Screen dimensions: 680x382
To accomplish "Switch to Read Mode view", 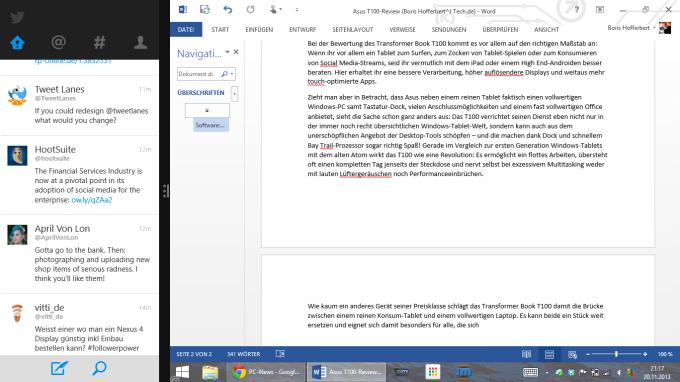I will [526, 354].
